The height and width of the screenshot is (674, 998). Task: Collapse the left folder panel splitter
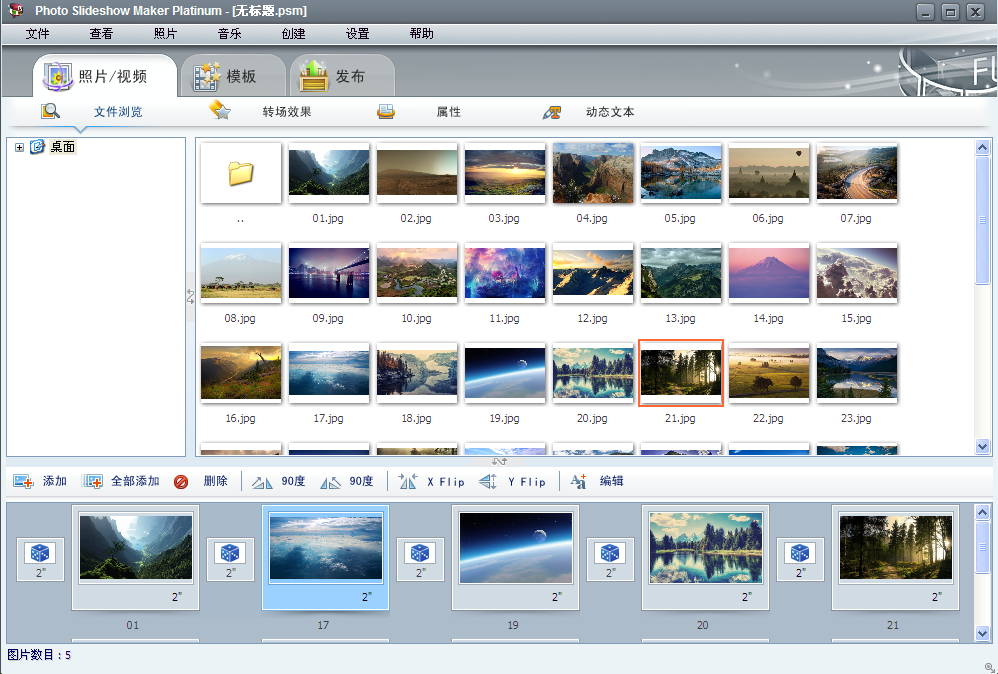pos(190,297)
